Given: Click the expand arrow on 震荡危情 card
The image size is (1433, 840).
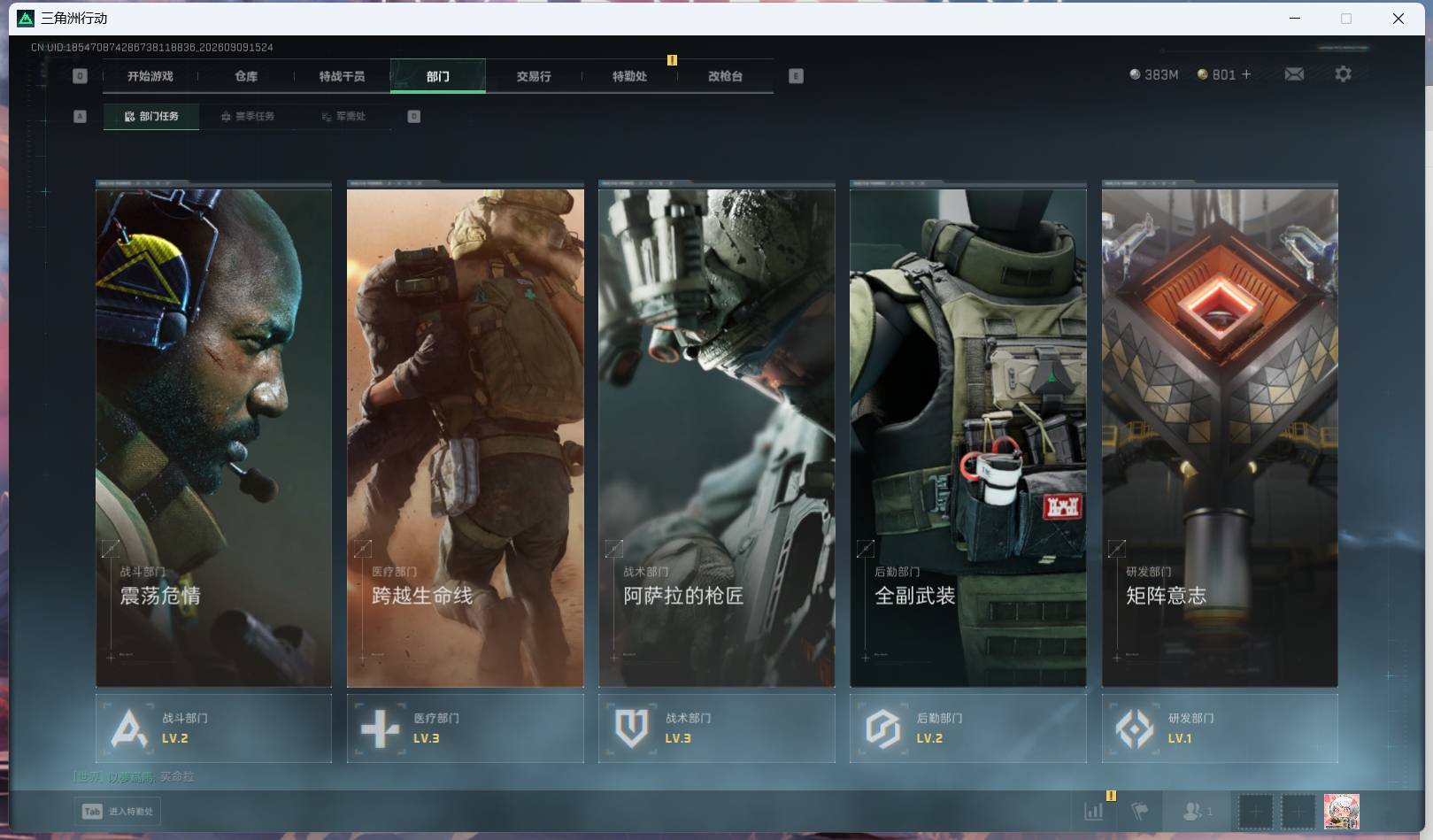Looking at the screenshot, I should (111, 549).
